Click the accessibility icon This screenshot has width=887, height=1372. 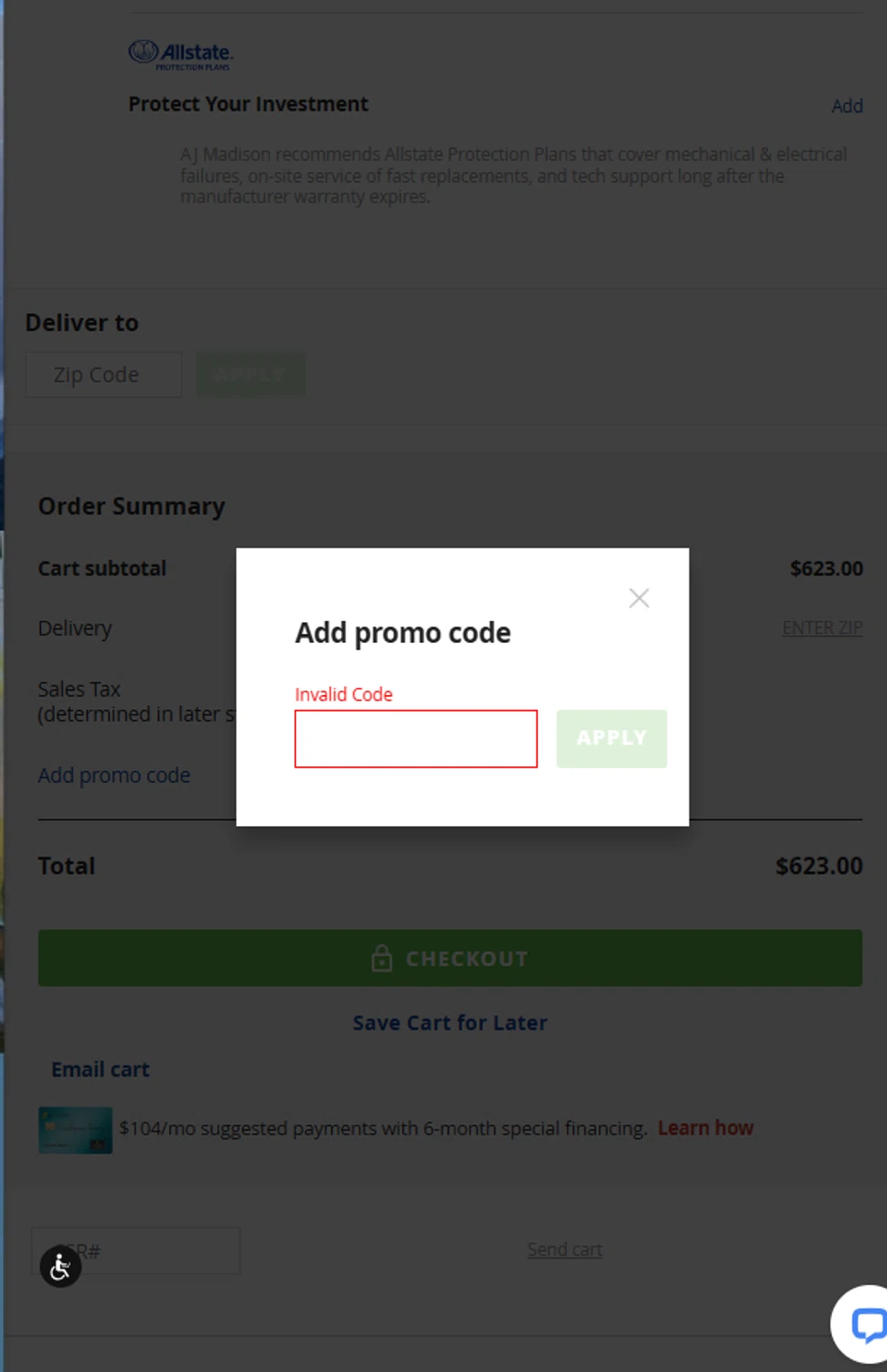(x=60, y=1267)
